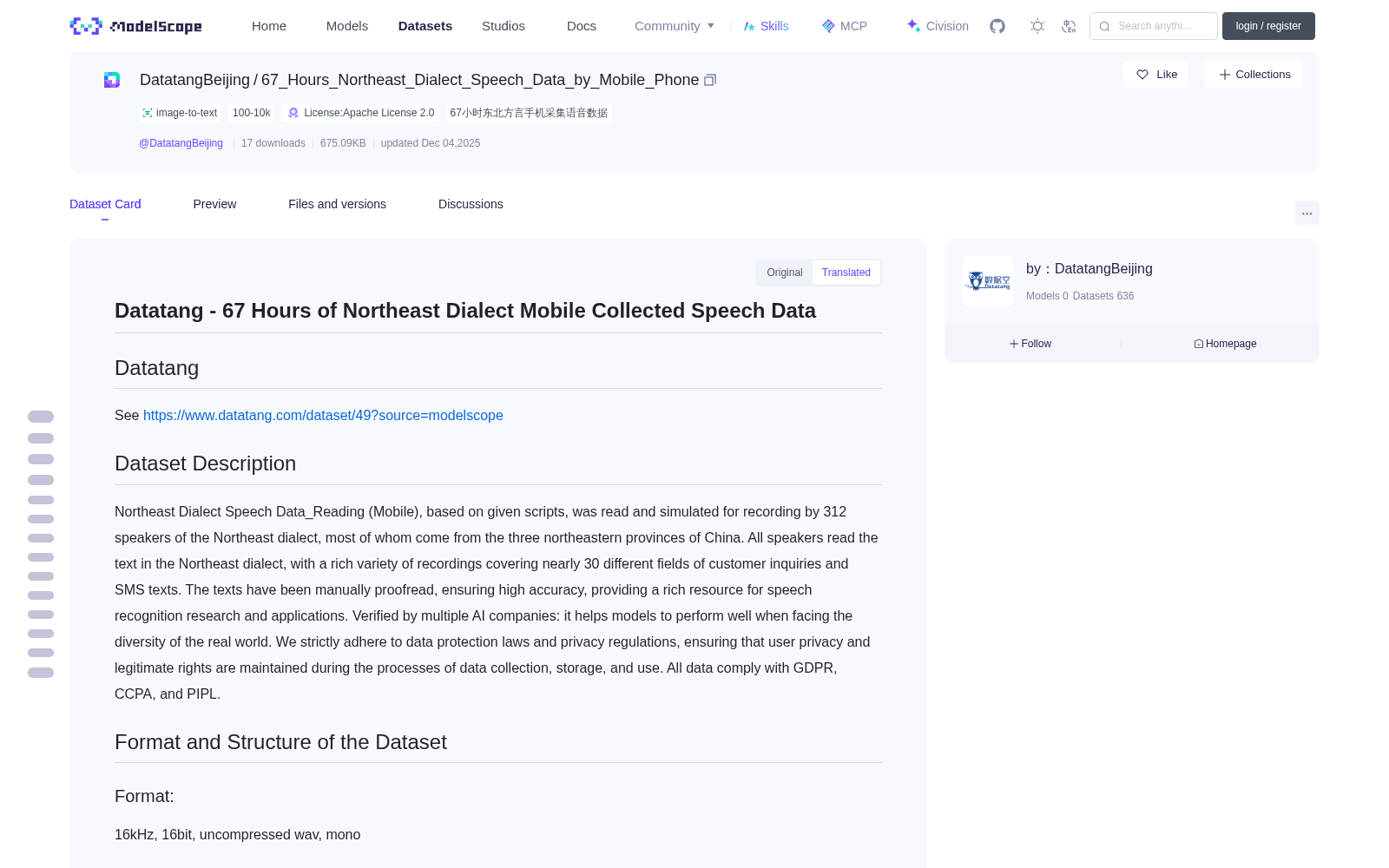
Task: Show the Original card text
Action: tap(785, 273)
